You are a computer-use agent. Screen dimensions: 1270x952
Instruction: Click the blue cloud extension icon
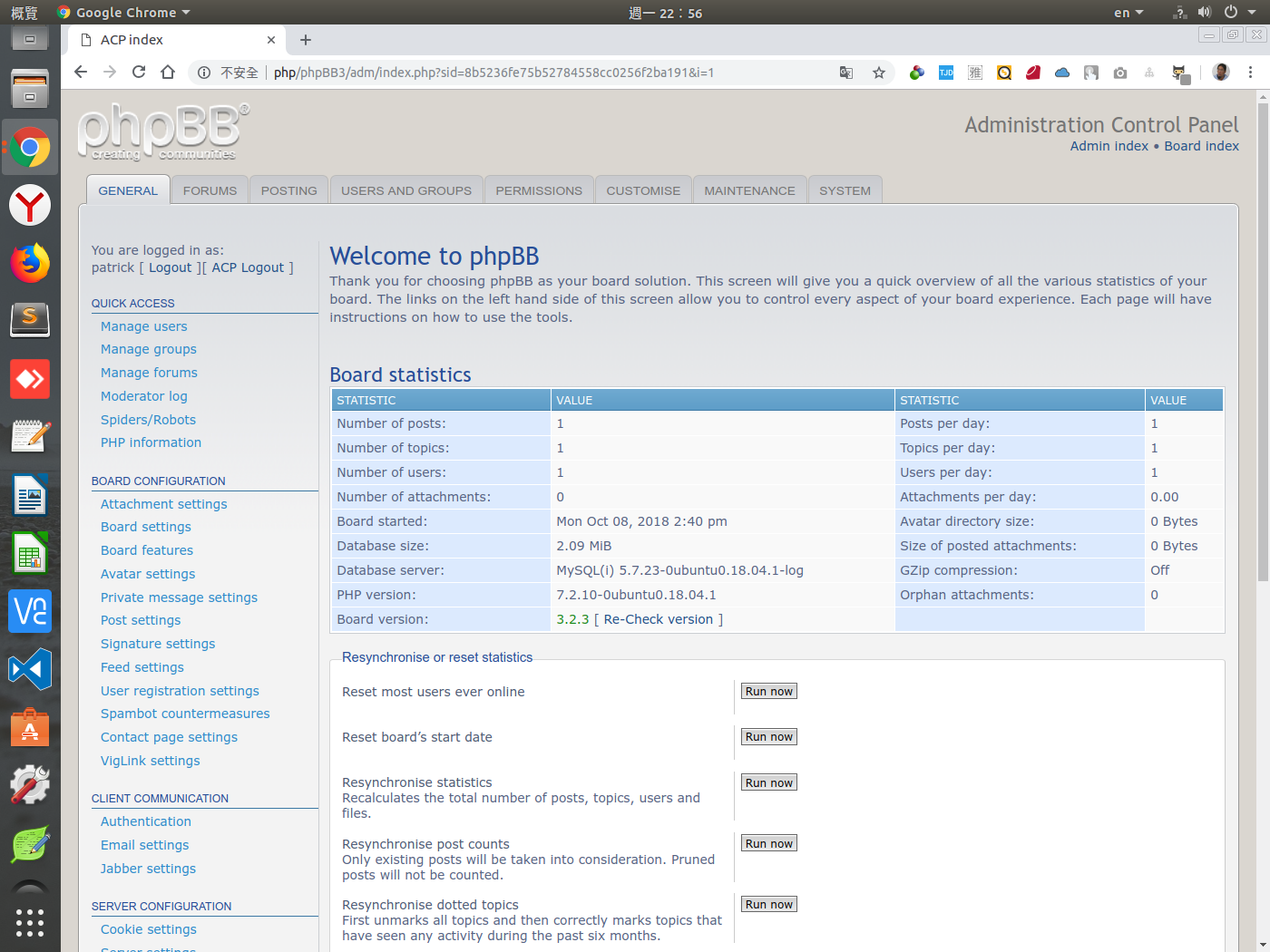pos(1062,73)
